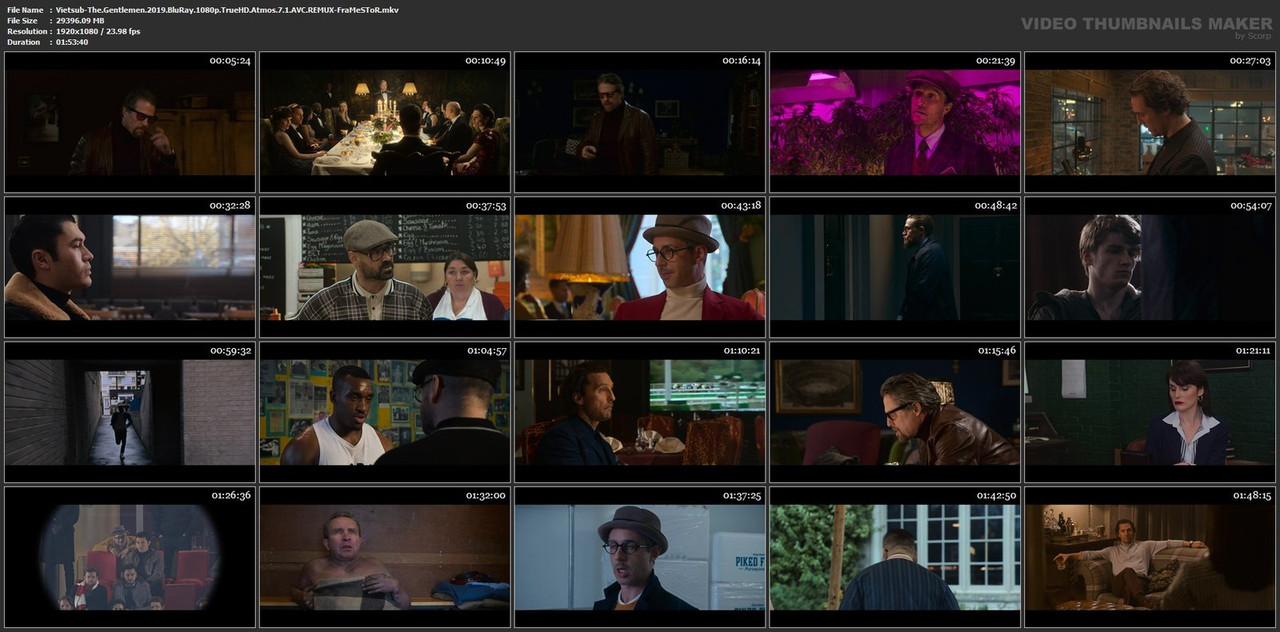Choose the thumbnail at 00:32:28

click(130, 267)
